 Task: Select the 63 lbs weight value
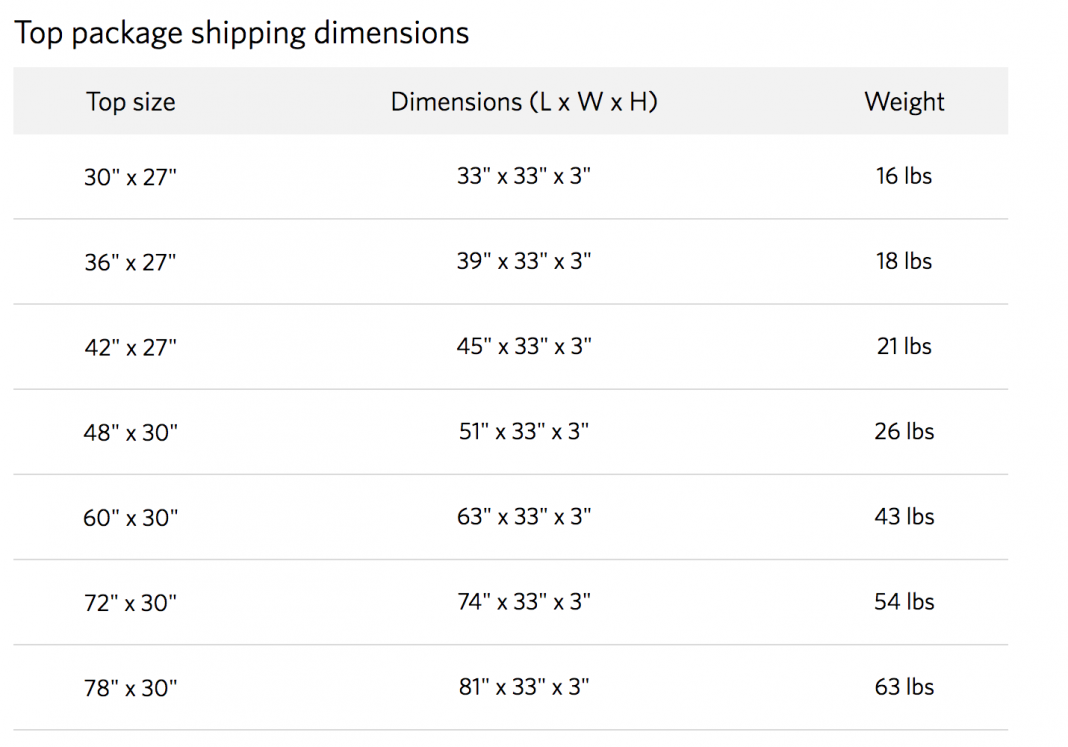[x=904, y=687]
